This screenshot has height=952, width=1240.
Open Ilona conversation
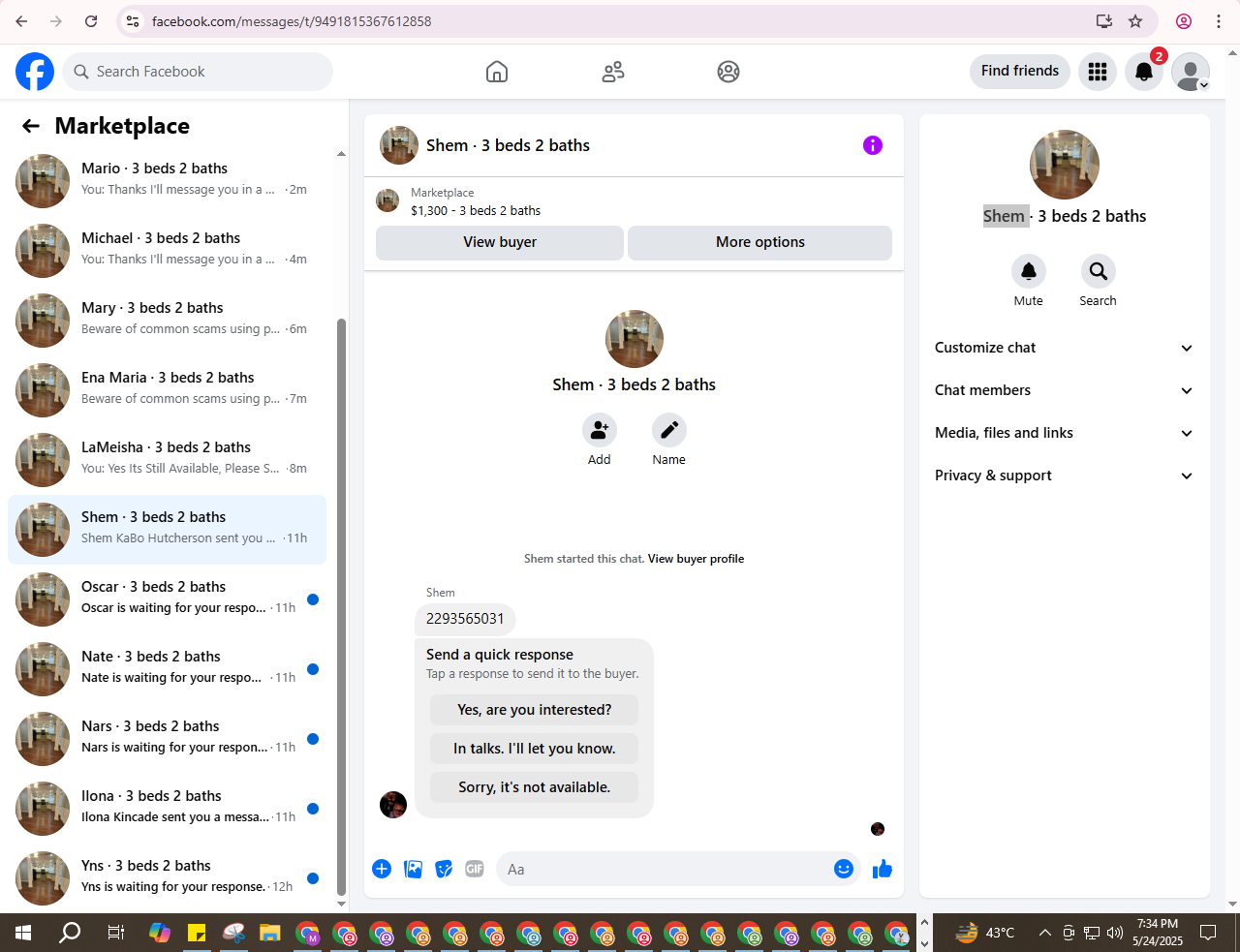167,809
